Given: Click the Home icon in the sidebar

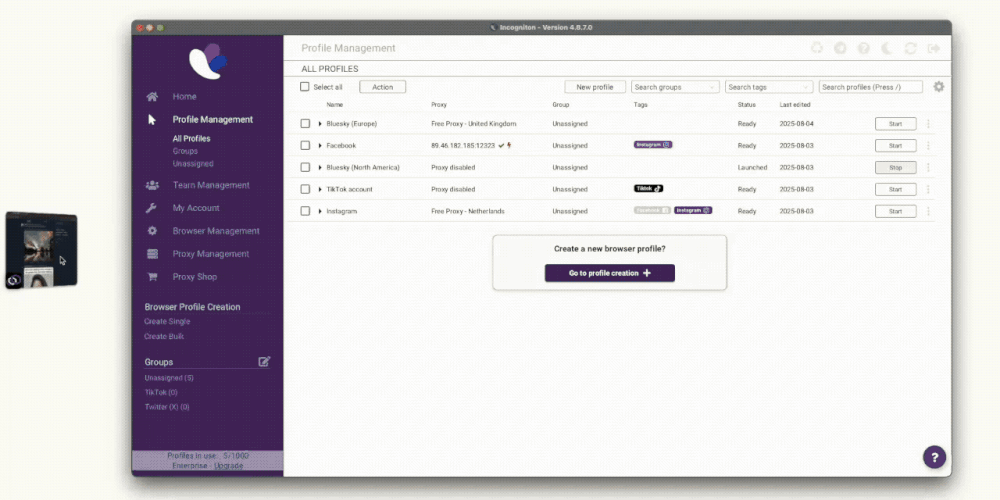Looking at the screenshot, I should point(152,97).
